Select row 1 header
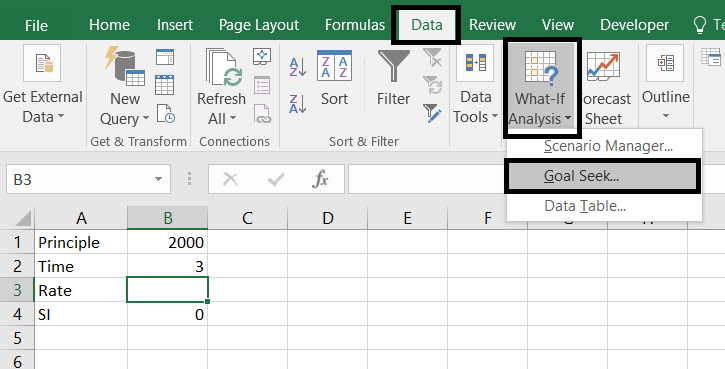Image resolution: width=725 pixels, height=369 pixels. (x=17, y=242)
